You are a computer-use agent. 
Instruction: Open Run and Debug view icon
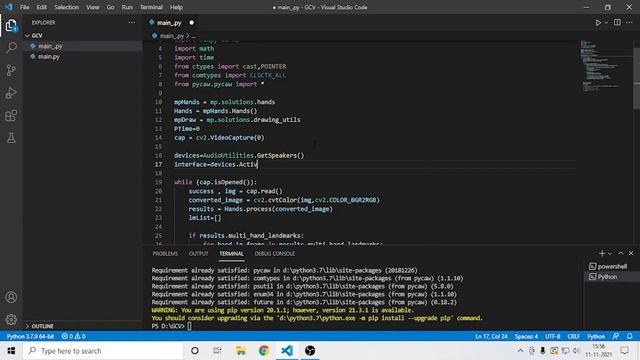(x=11, y=93)
